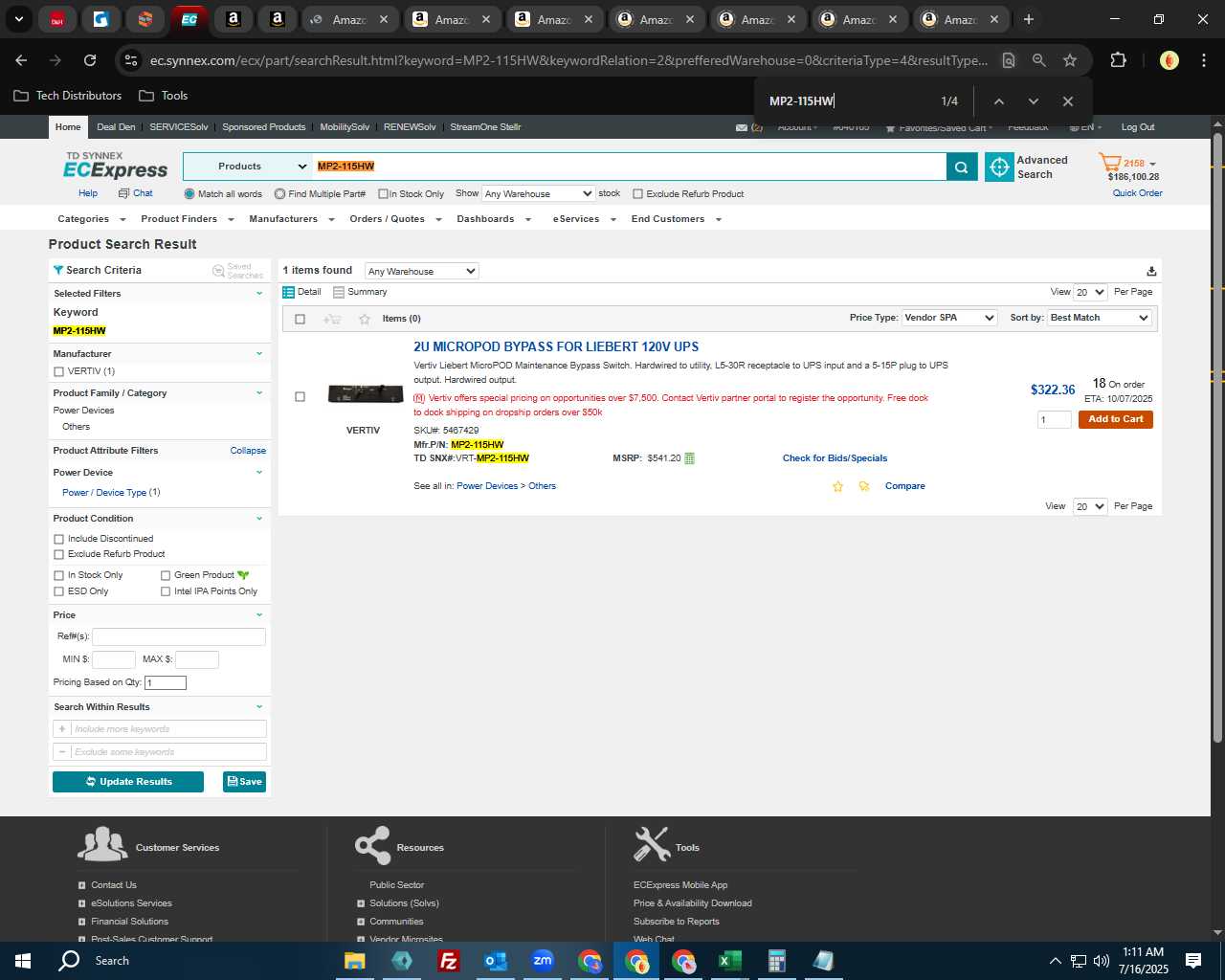This screenshot has width=1225, height=980.
Task: Open Manufacturers menu
Action: pyautogui.click(x=292, y=219)
